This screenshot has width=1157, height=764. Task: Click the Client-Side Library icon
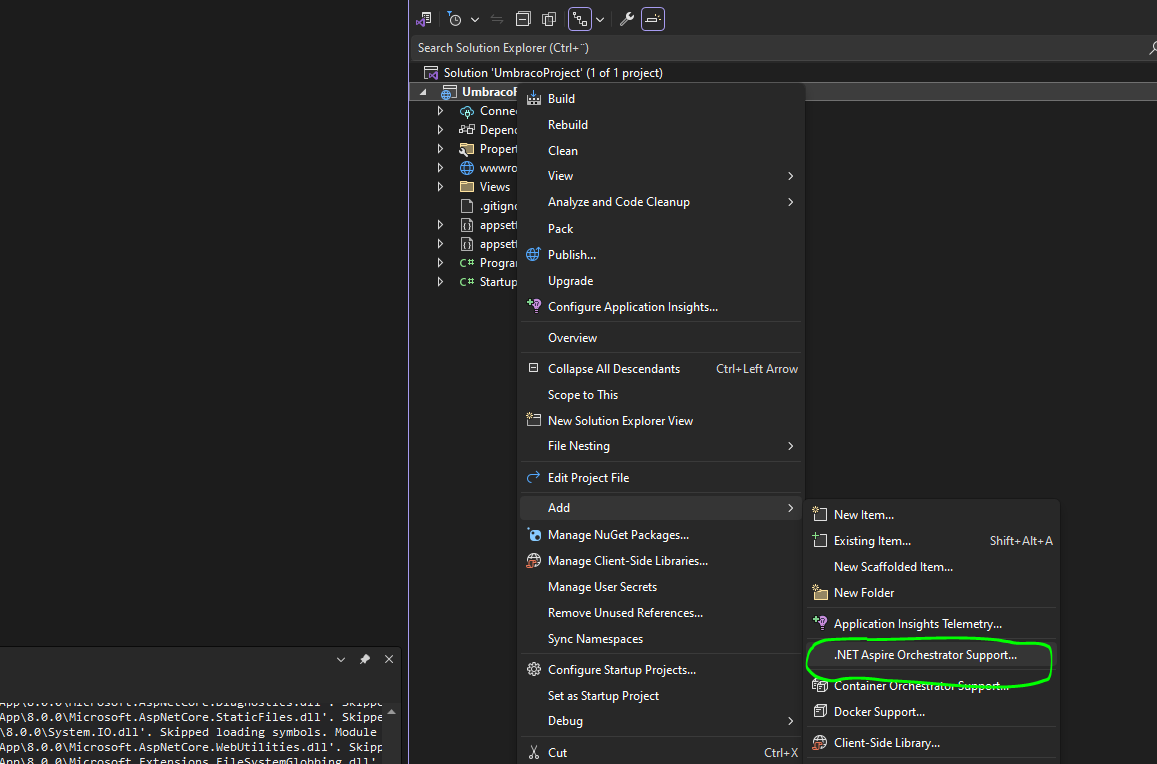[820, 743]
